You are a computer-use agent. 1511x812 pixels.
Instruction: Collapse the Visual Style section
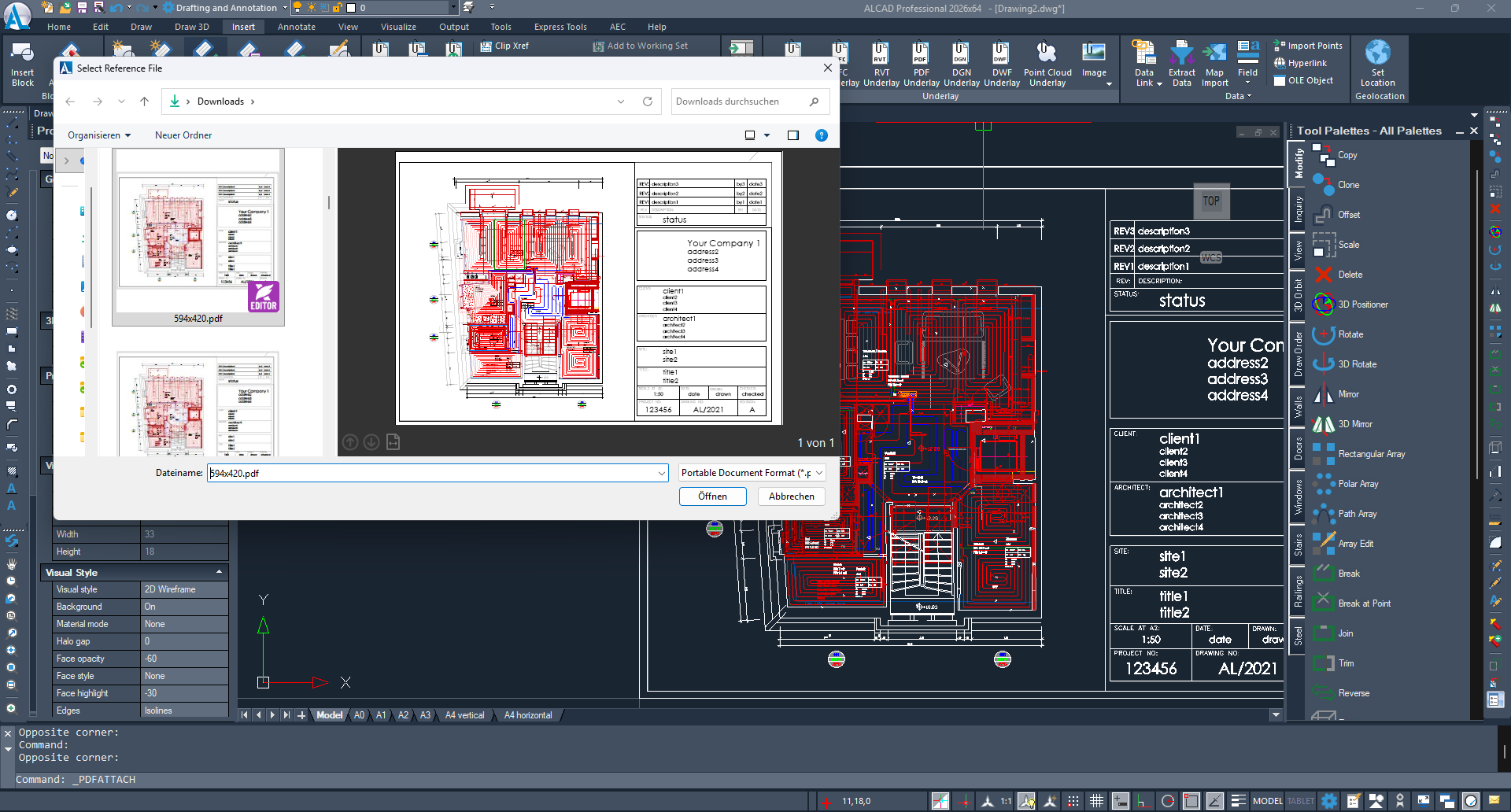pyautogui.click(x=219, y=572)
